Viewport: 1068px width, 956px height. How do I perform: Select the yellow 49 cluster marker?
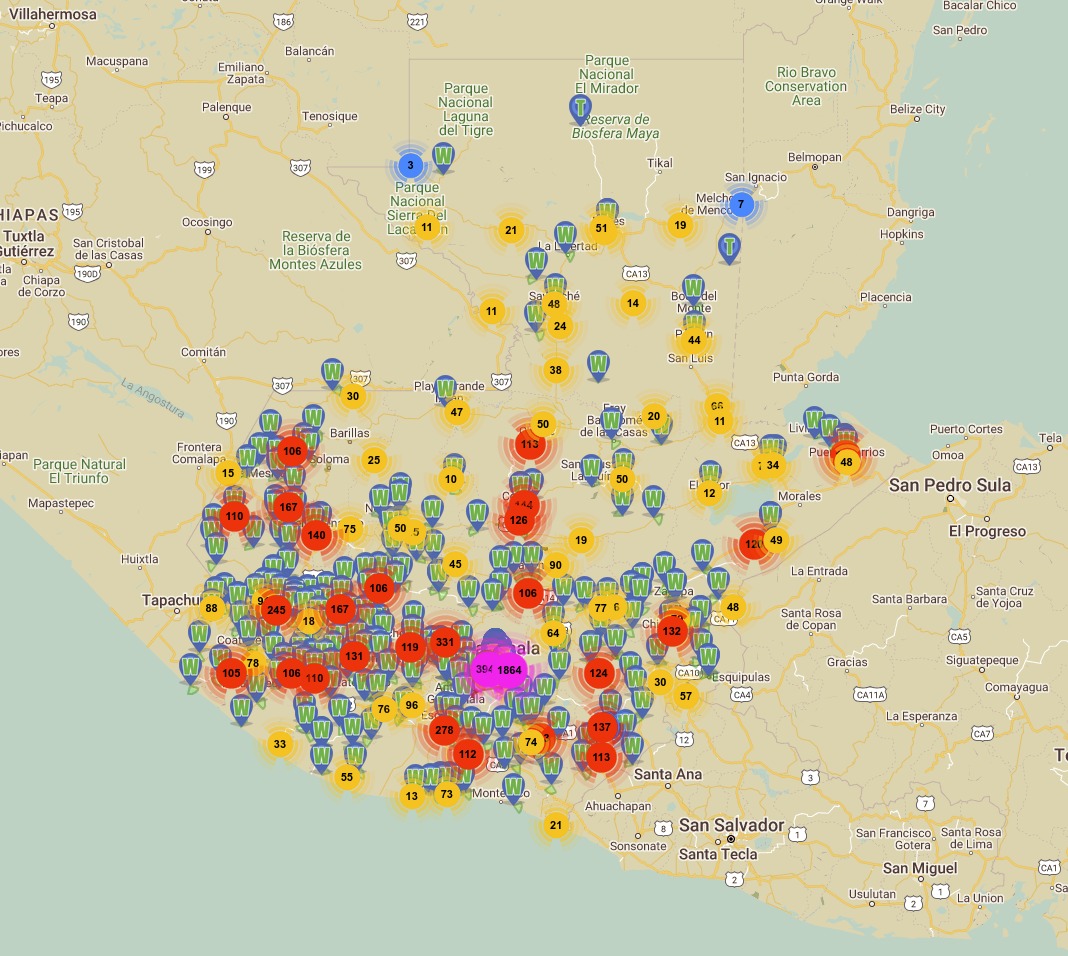click(x=776, y=541)
